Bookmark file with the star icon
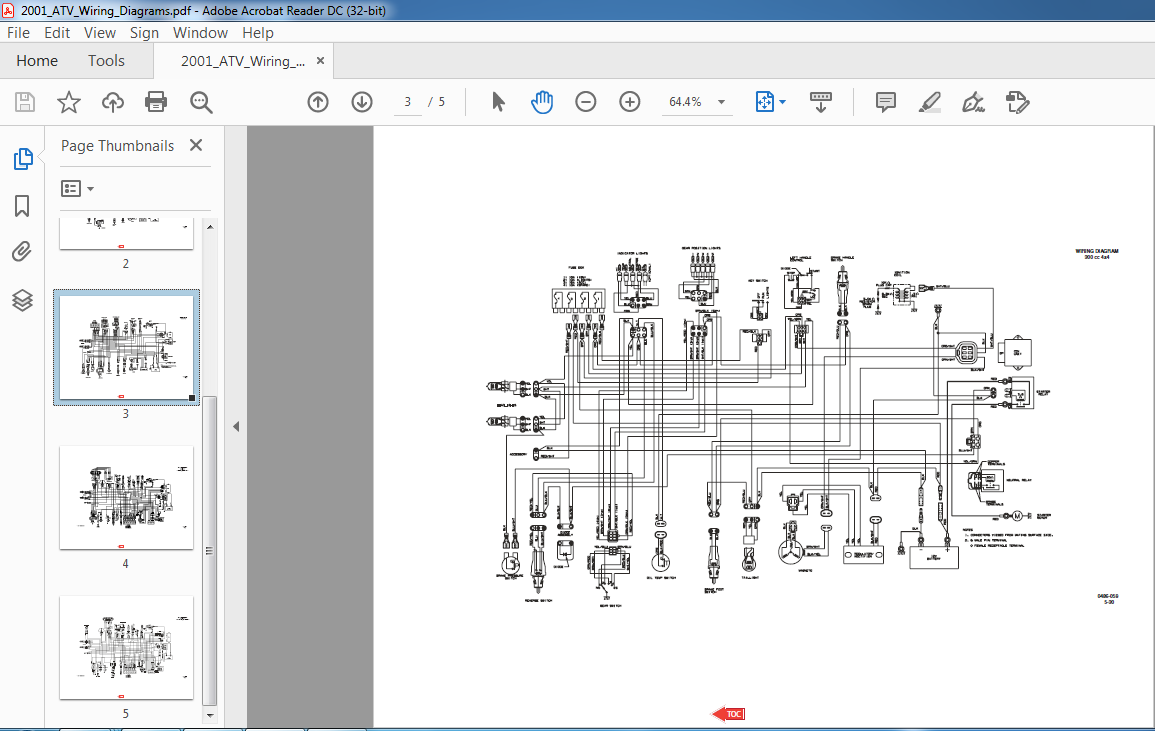Screen dimensions: 1155x731 point(69,102)
